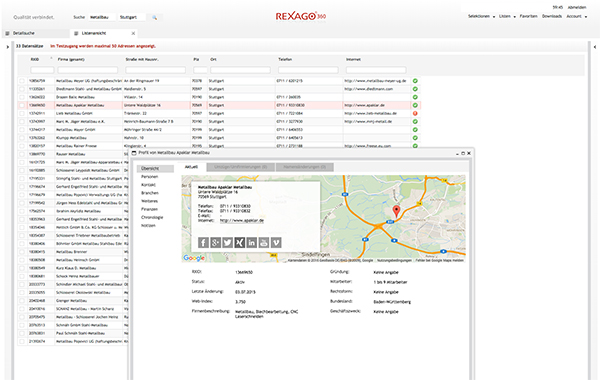Open the Listen dropdown menu

507,16
